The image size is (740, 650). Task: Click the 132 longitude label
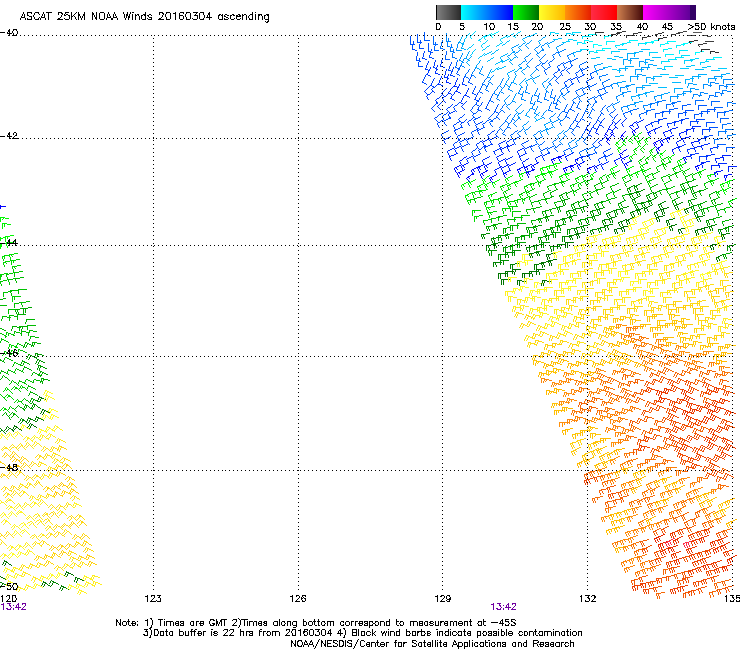(588, 599)
